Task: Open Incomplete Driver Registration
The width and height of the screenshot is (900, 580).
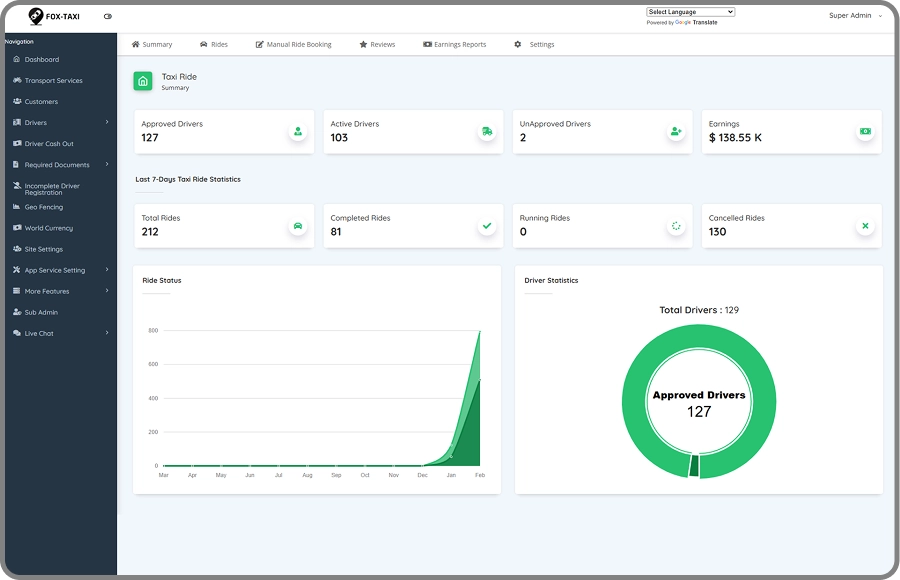Action: click(x=61, y=189)
